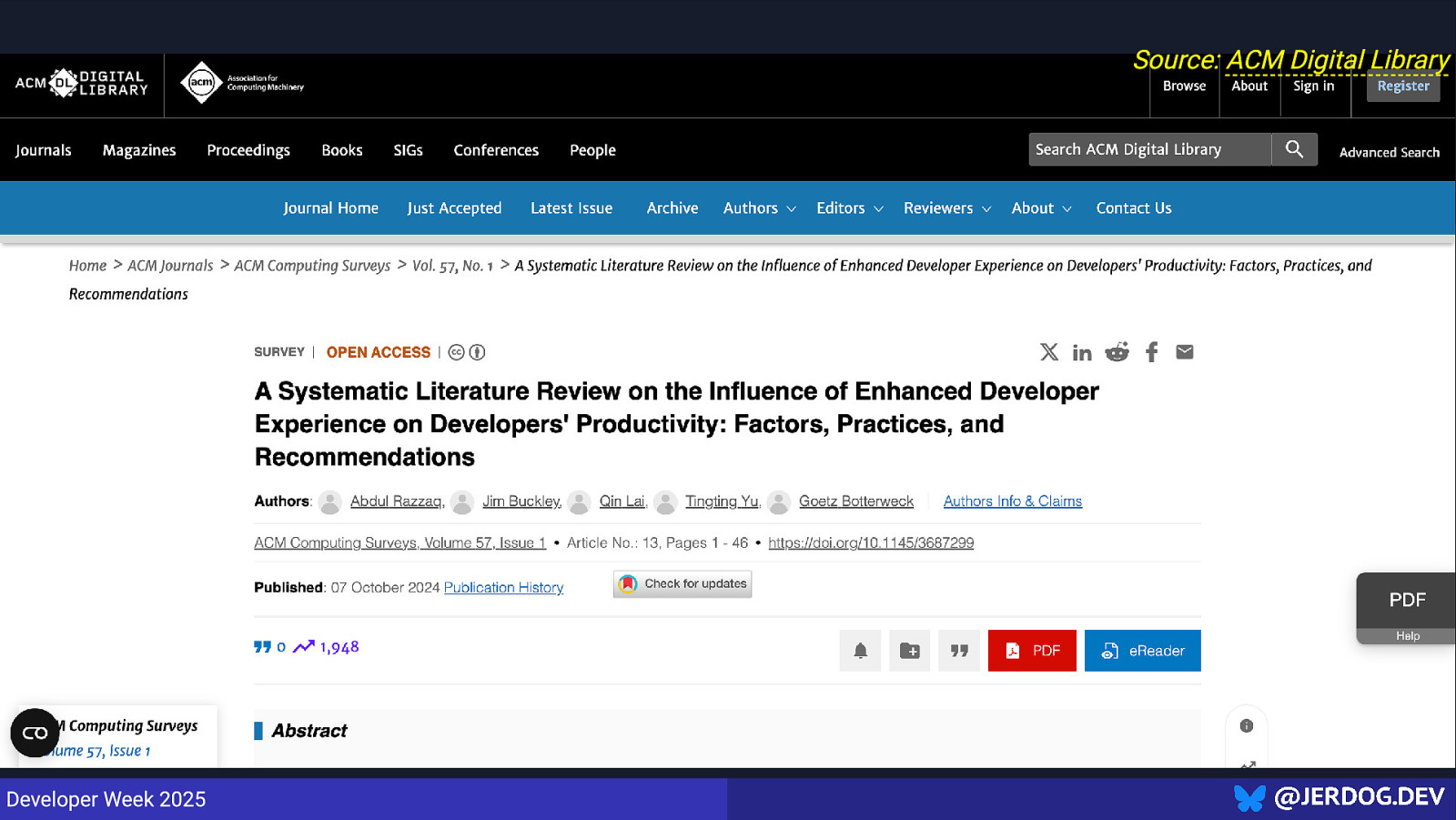Click the floating PDF side tab
Image resolution: width=1456 pixels, height=820 pixels.
pos(1406,601)
